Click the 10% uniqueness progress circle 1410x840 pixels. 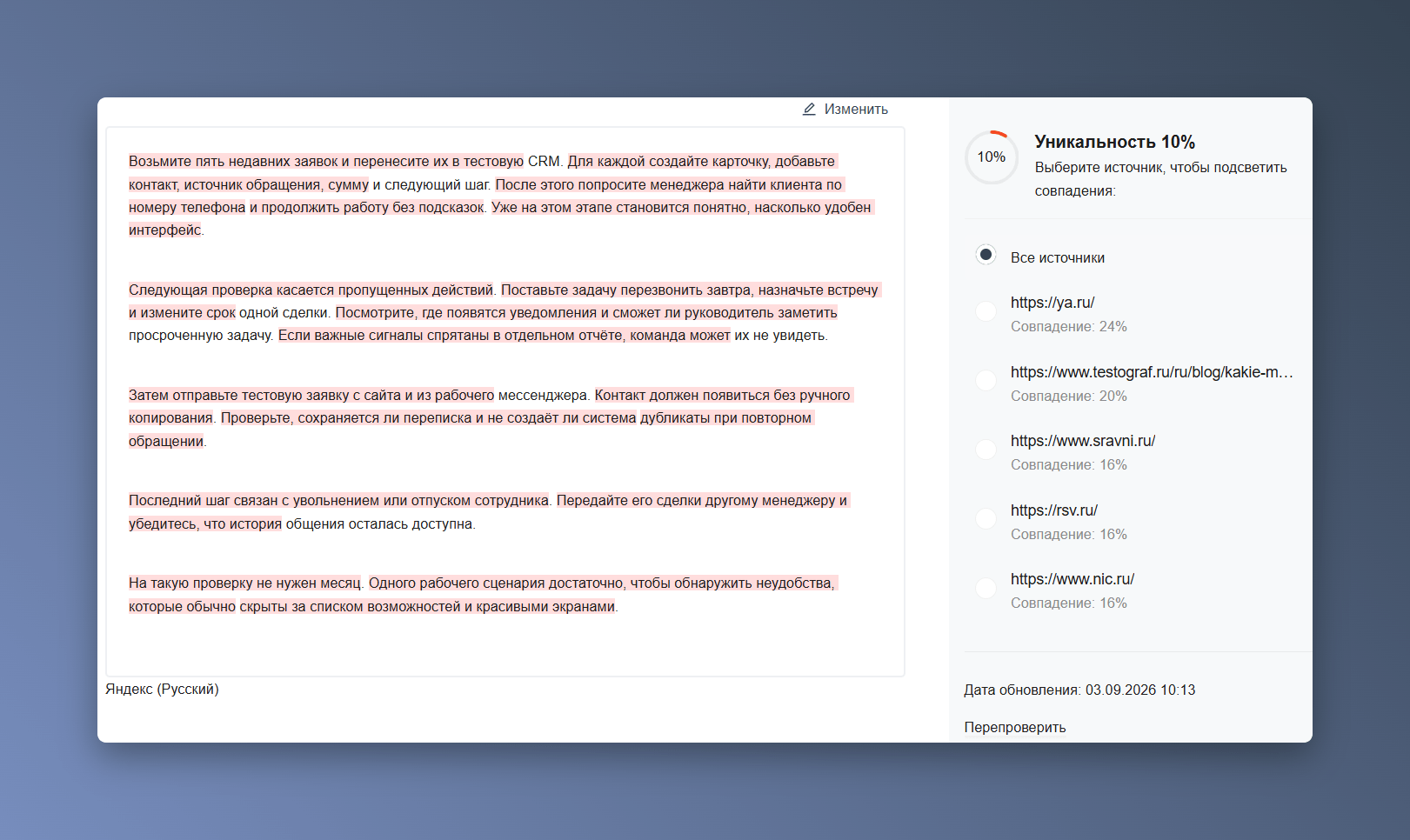pos(991,157)
